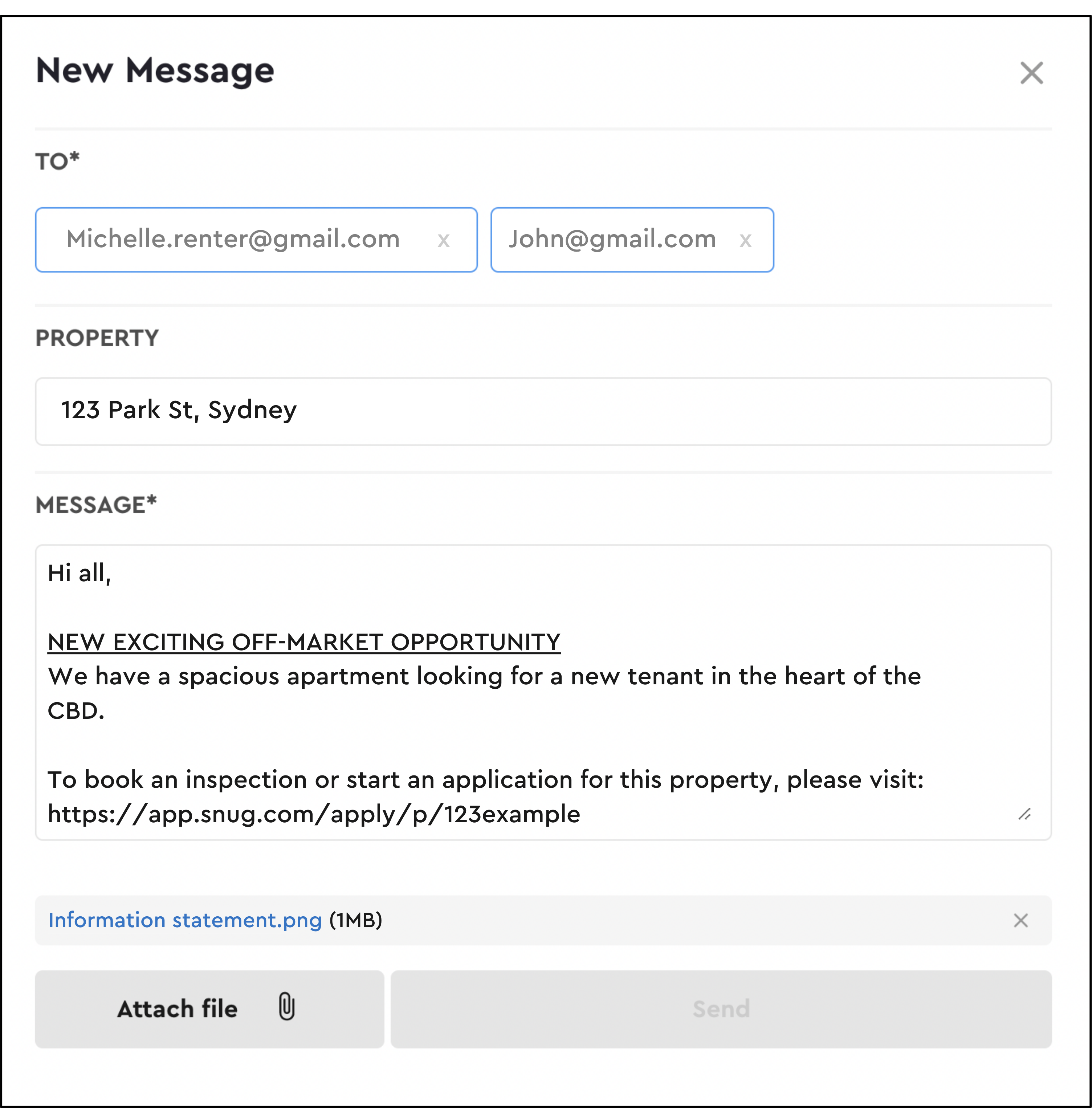Click the PROPERTY field label
Screen dimensions: 1092x1108
97,338
